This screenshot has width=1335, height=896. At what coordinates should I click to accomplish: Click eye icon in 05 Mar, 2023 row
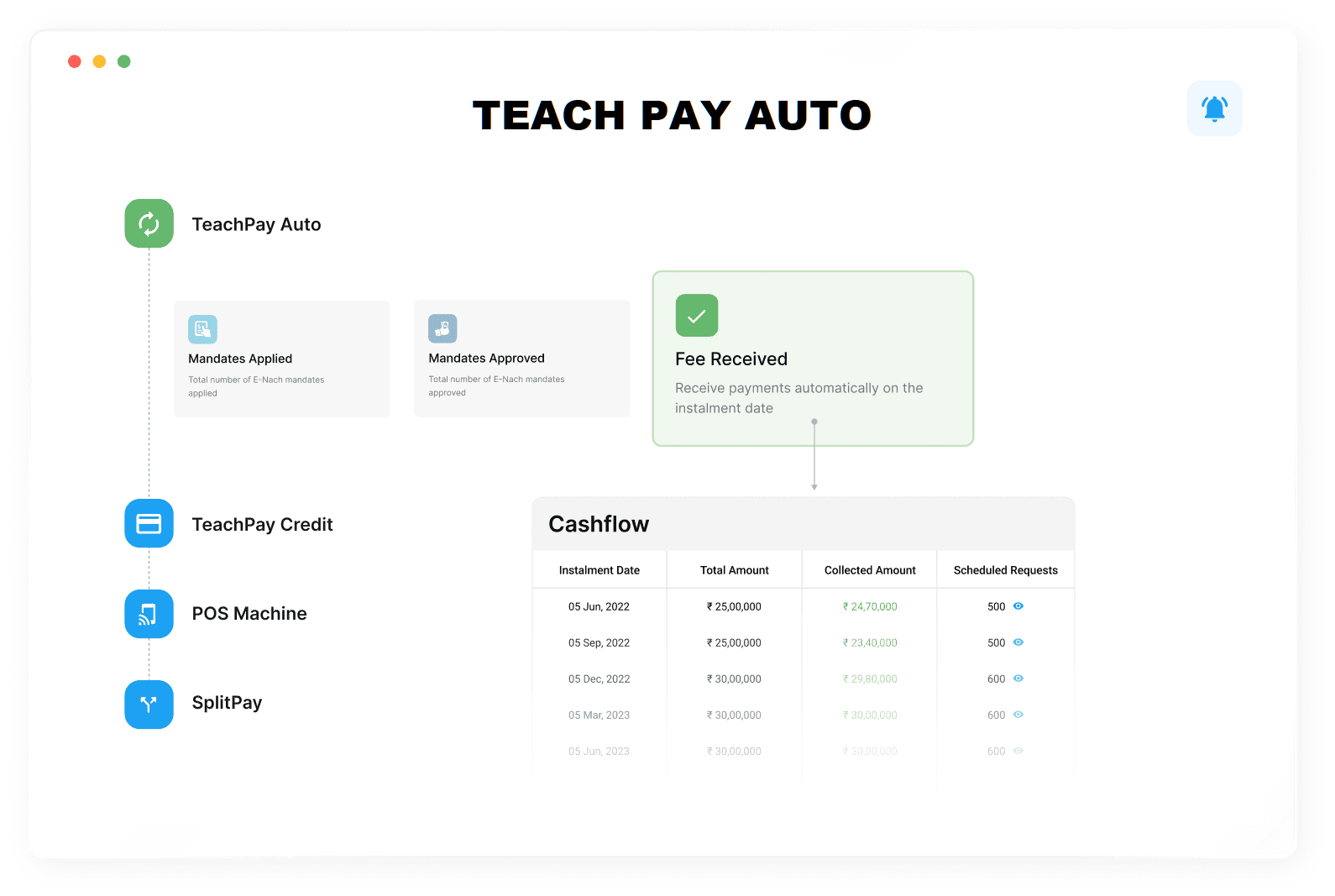click(1018, 715)
